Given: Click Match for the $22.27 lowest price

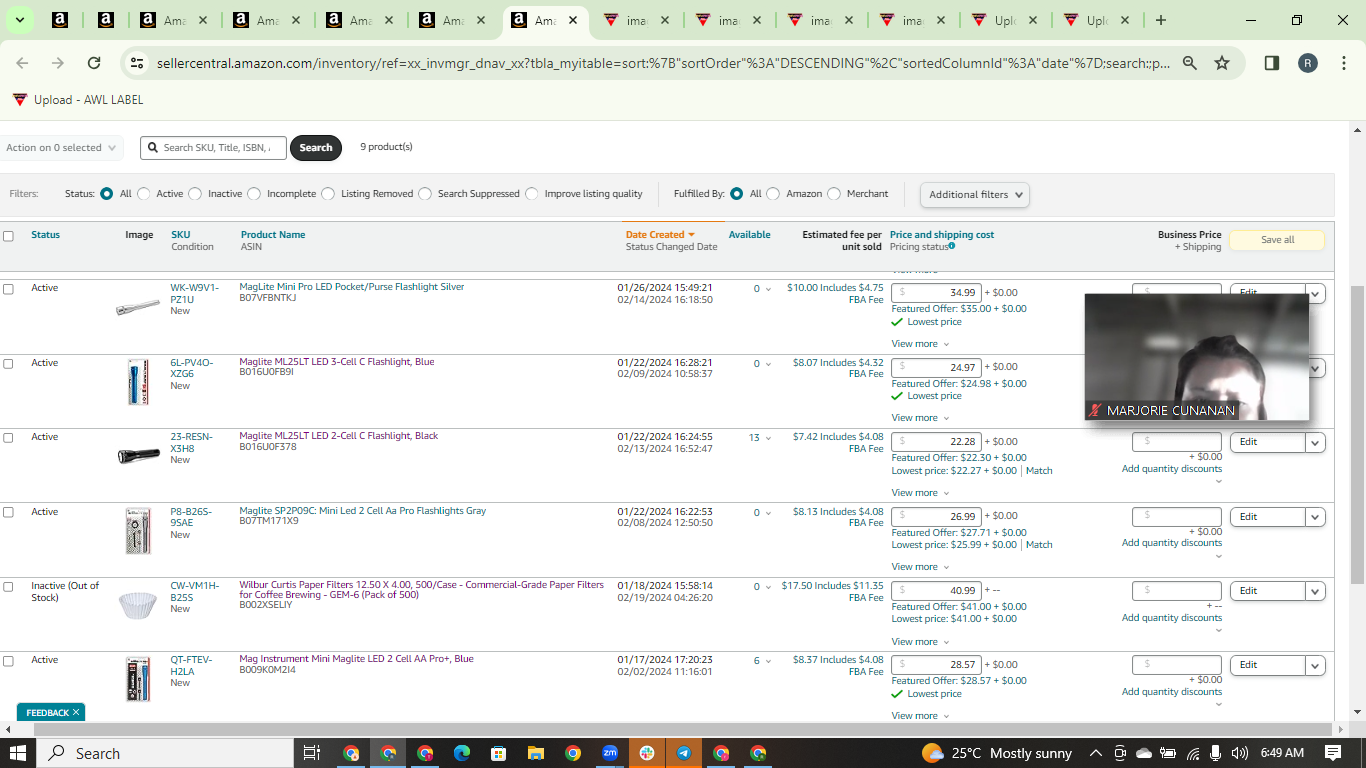Looking at the screenshot, I should pyautogui.click(x=1039, y=471).
